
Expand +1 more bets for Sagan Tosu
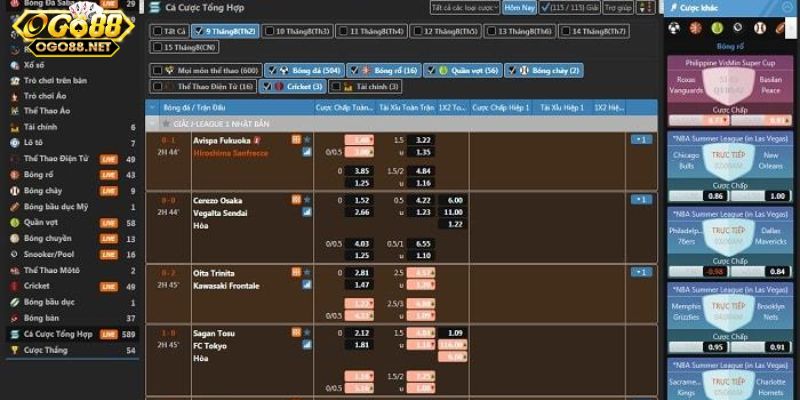pos(641,332)
